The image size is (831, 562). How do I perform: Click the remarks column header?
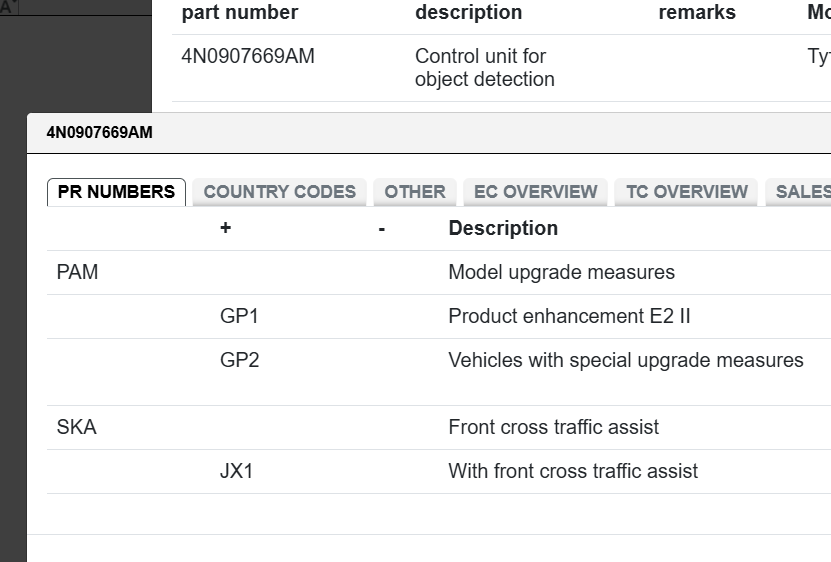pyautogui.click(x=696, y=13)
